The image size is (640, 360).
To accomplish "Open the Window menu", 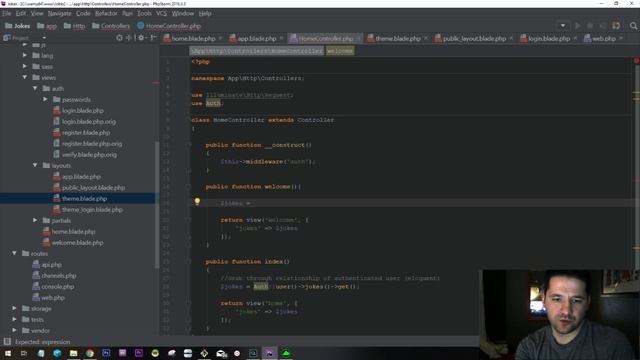I will click(x=182, y=13).
